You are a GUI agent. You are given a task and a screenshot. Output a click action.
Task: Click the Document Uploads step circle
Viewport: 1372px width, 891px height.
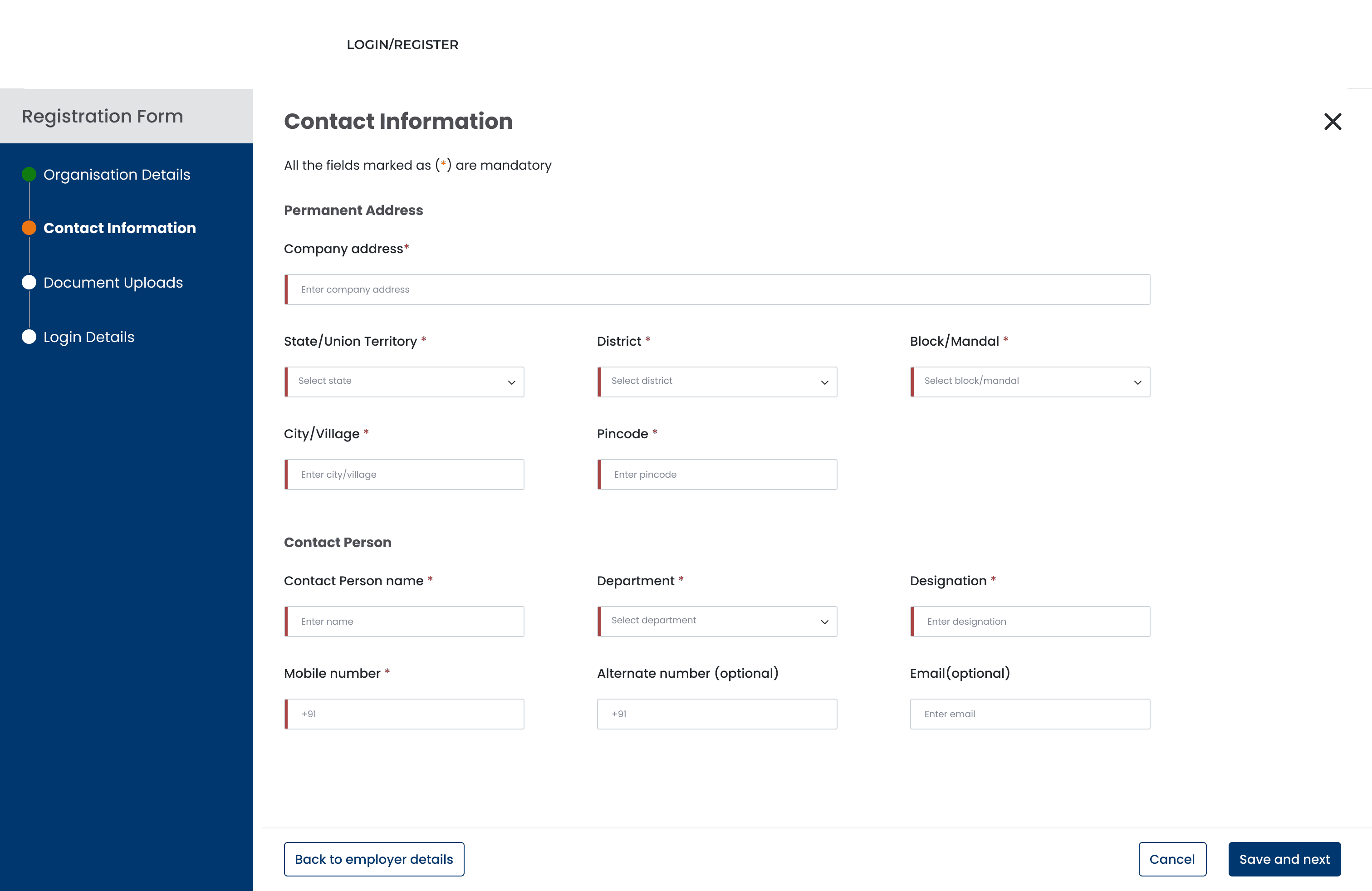(29, 282)
